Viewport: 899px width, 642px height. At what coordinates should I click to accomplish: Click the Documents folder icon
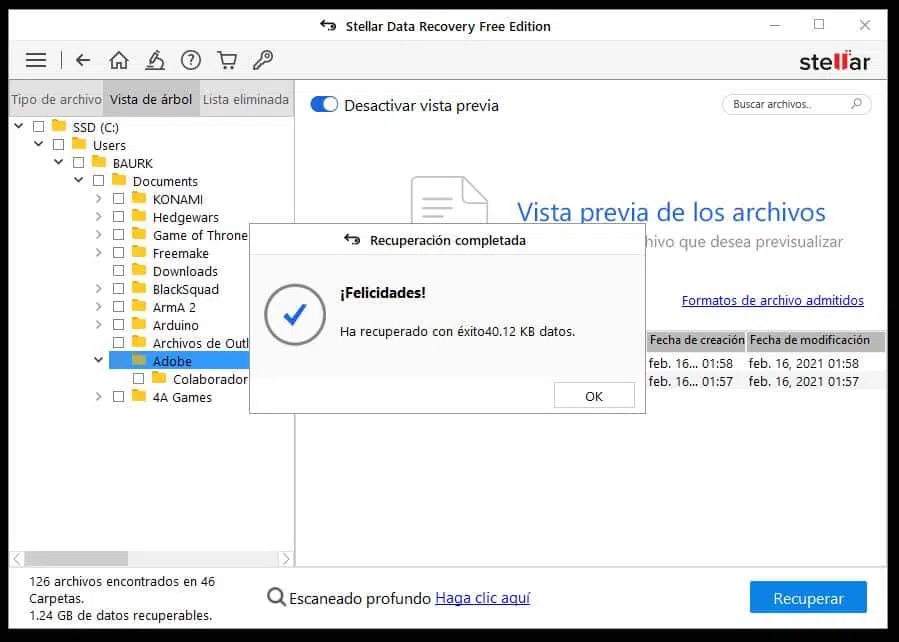119,180
